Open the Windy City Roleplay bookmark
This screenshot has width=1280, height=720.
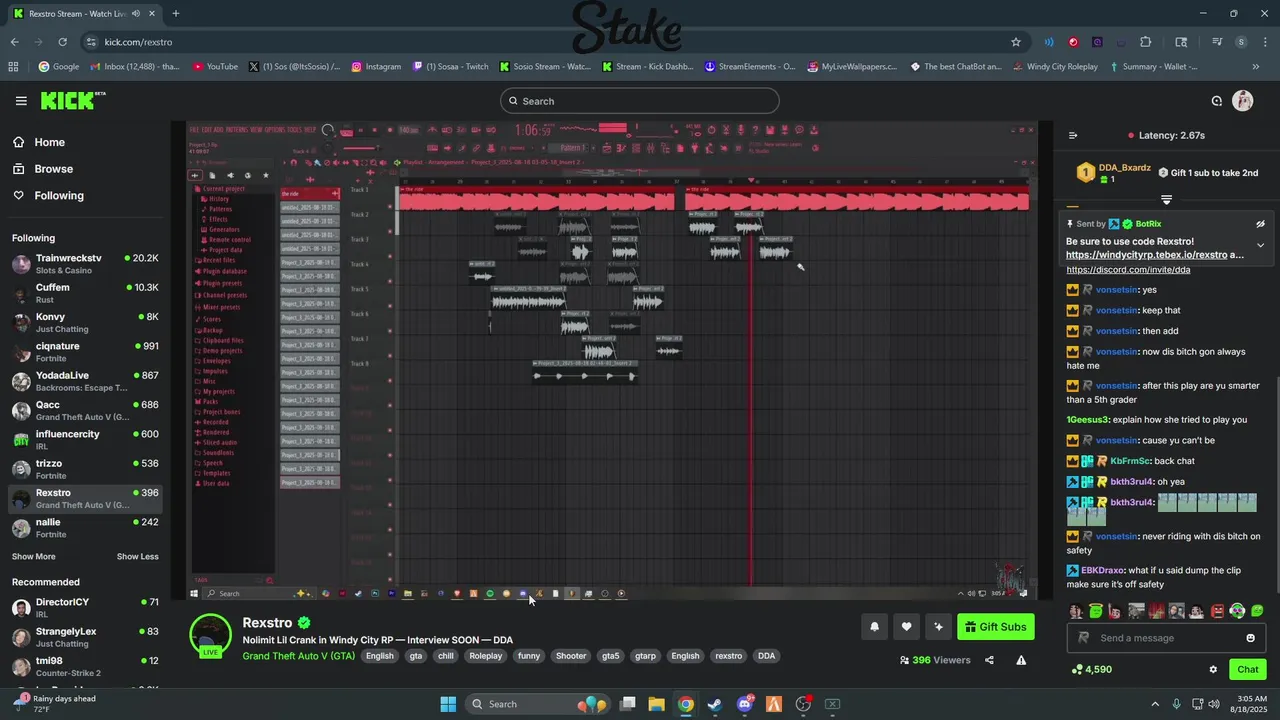(1054, 67)
